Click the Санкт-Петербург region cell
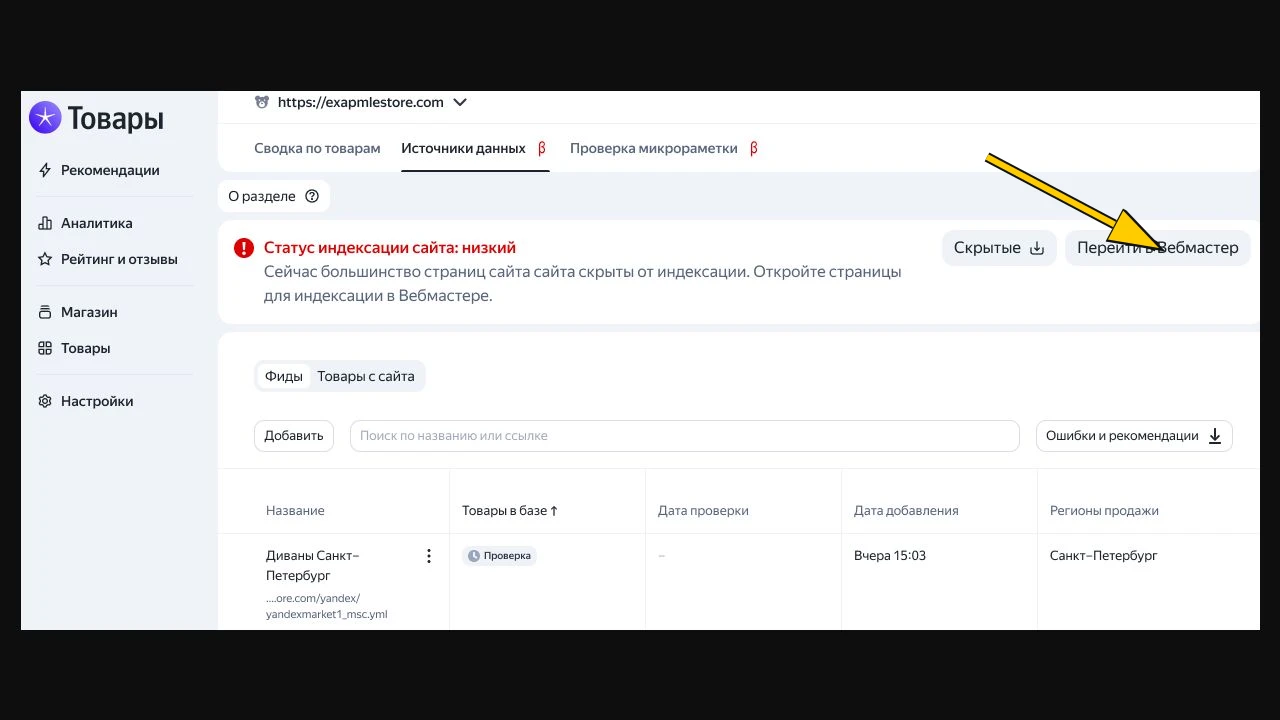The width and height of the screenshot is (1280, 720). pyautogui.click(x=1104, y=556)
